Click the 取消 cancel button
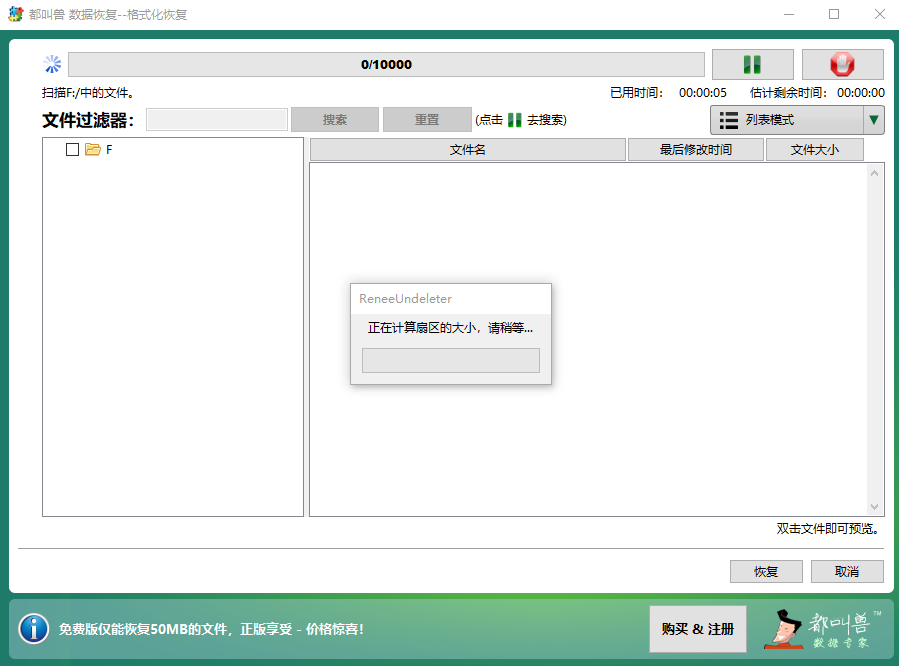Screen dimensions: 899x666 [847, 571]
